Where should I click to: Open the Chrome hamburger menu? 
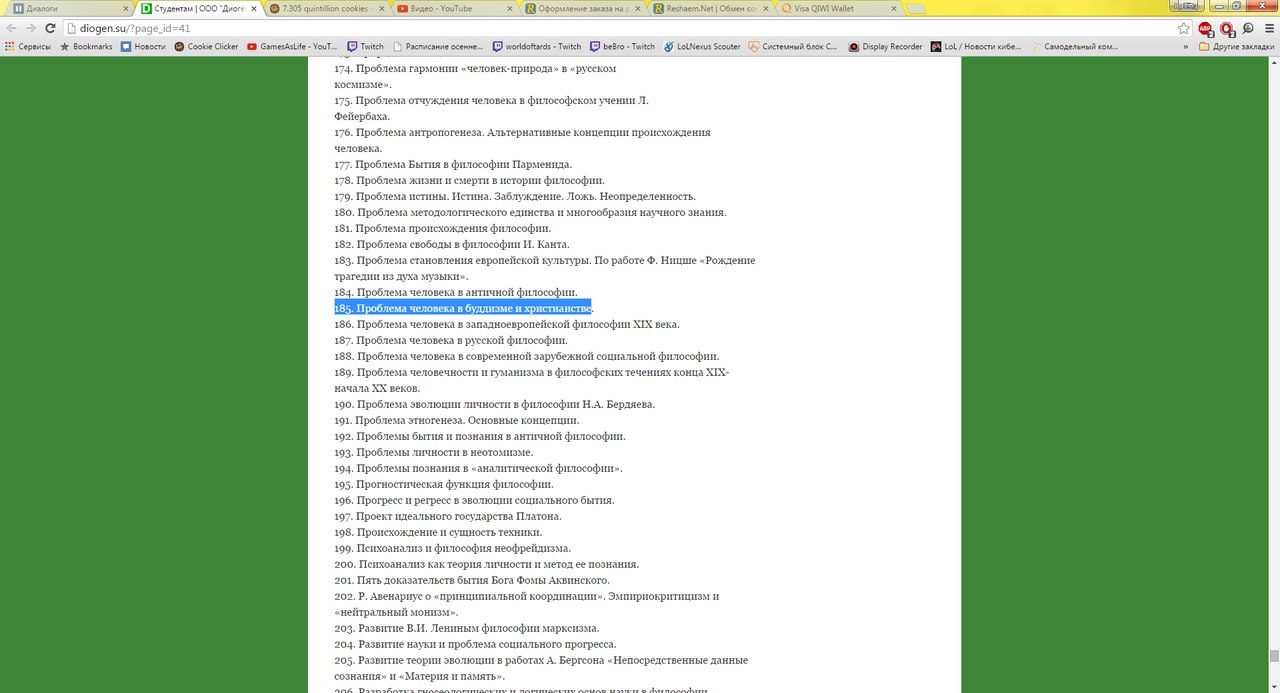1268,28
